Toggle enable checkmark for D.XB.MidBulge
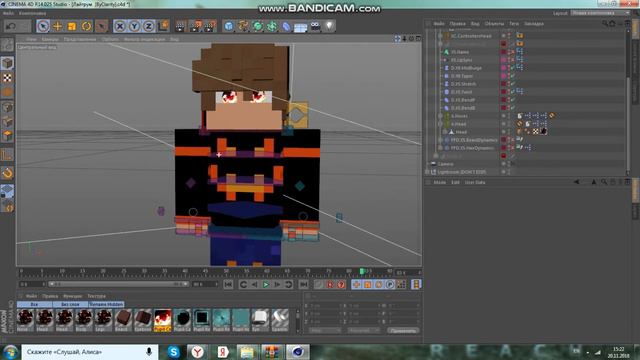The width and height of the screenshot is (640, 360). [x=513, y=68]
